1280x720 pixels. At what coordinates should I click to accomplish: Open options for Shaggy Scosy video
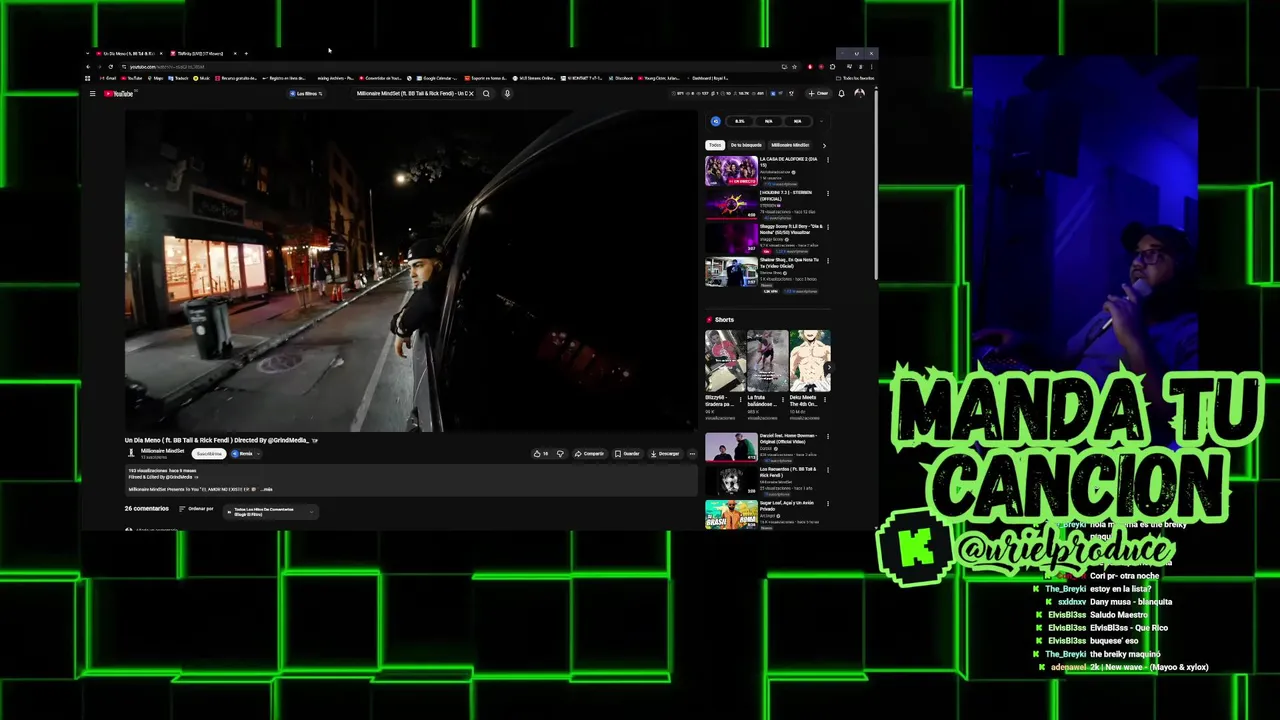[828, 227]
